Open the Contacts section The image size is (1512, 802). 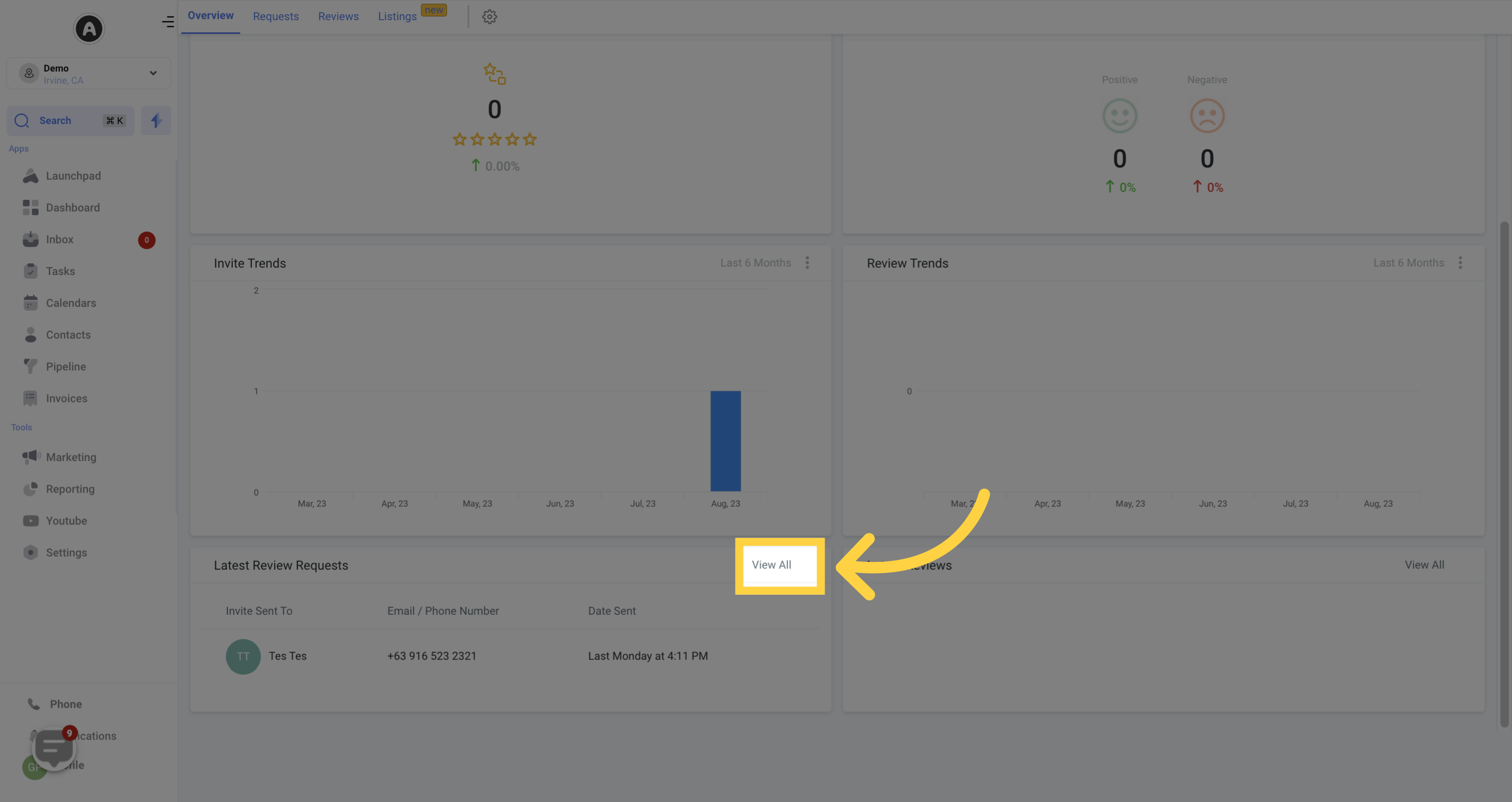[68, 335]
